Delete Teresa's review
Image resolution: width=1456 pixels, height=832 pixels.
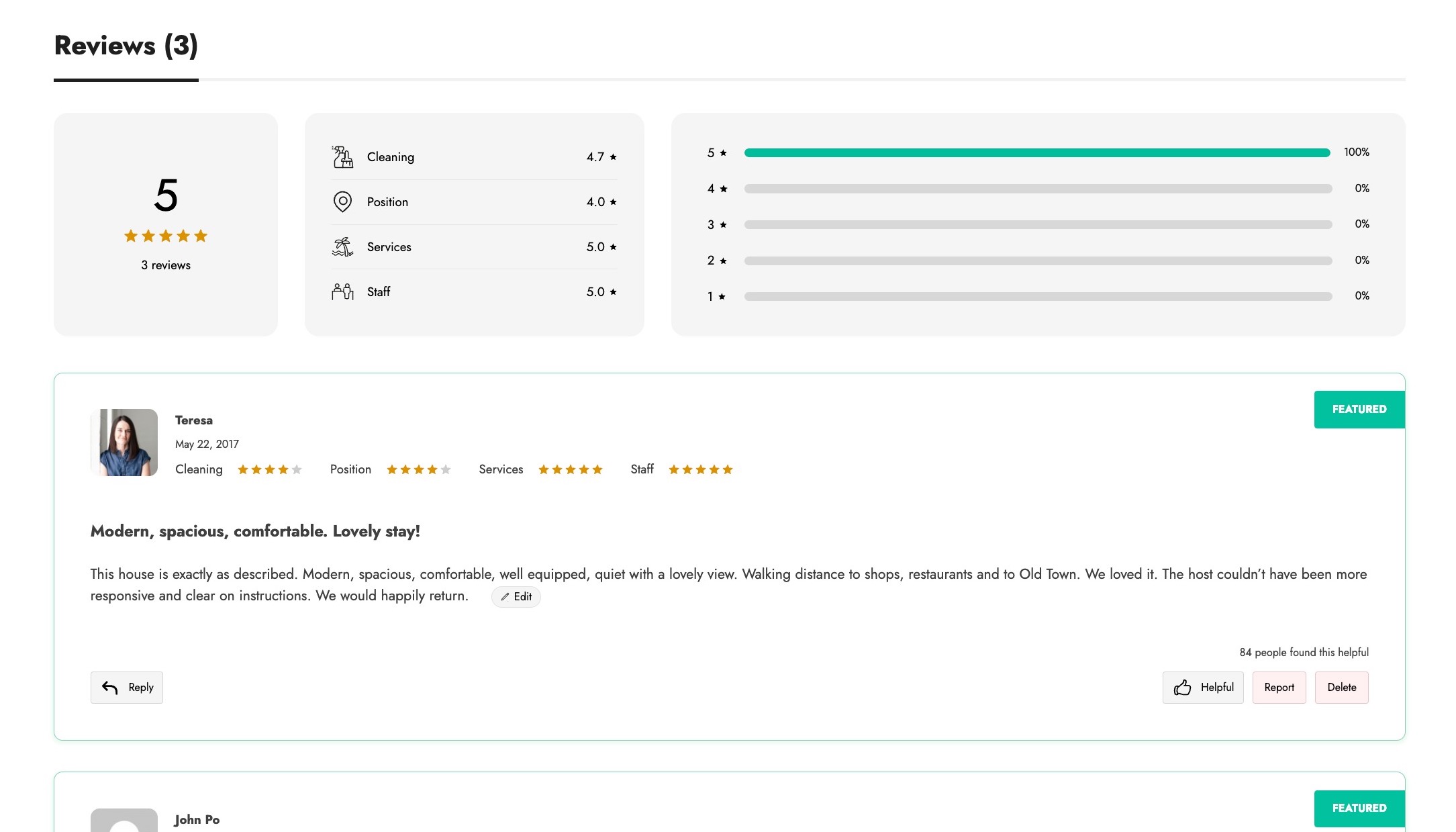tap(1341, 687)
